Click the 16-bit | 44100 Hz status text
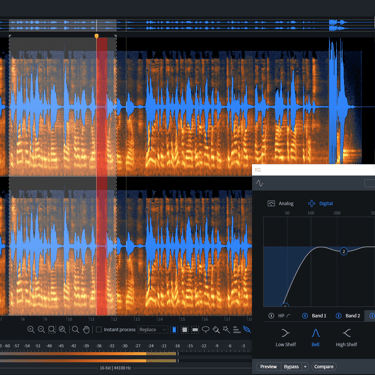The width and height of the screenshot is (375, 375). (115, 368)
